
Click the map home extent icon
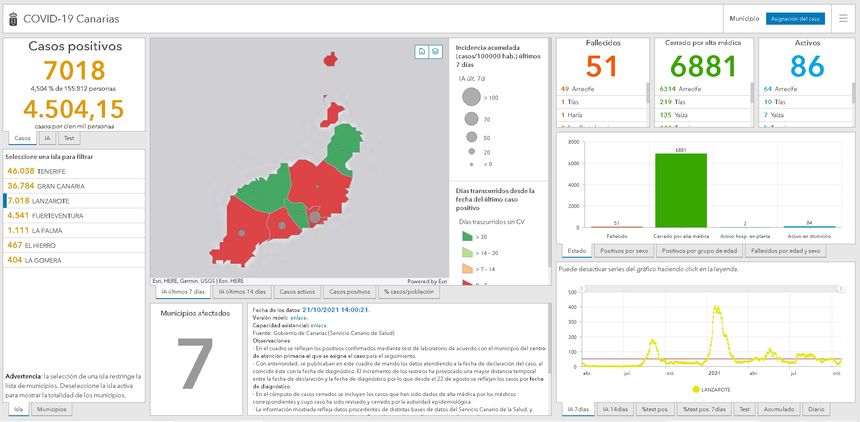(x=422, y=51)
